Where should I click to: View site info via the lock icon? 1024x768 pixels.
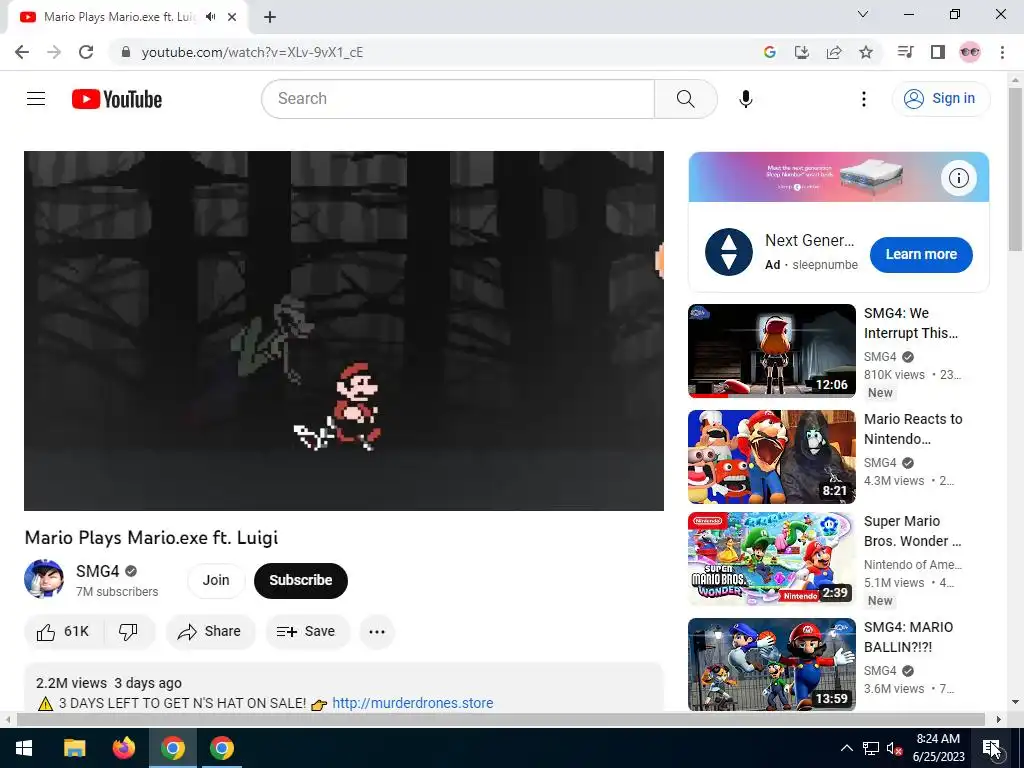(126, 52)
